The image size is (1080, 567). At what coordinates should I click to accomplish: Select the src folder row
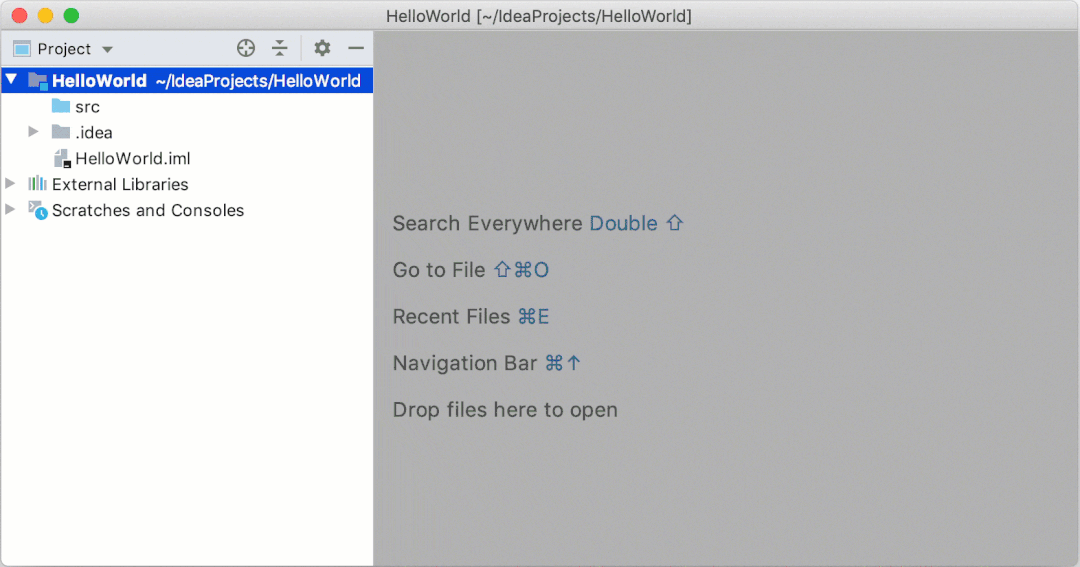tap(187, 107)
